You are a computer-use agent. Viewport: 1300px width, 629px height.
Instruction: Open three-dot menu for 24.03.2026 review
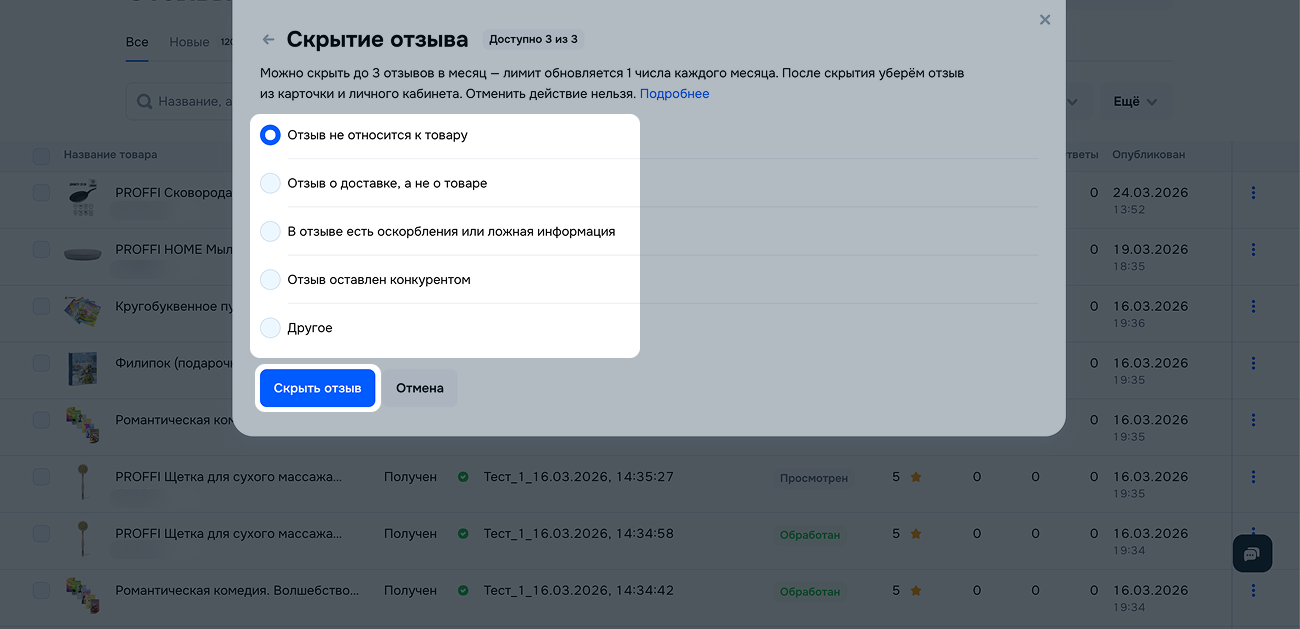coord(1253,193)
